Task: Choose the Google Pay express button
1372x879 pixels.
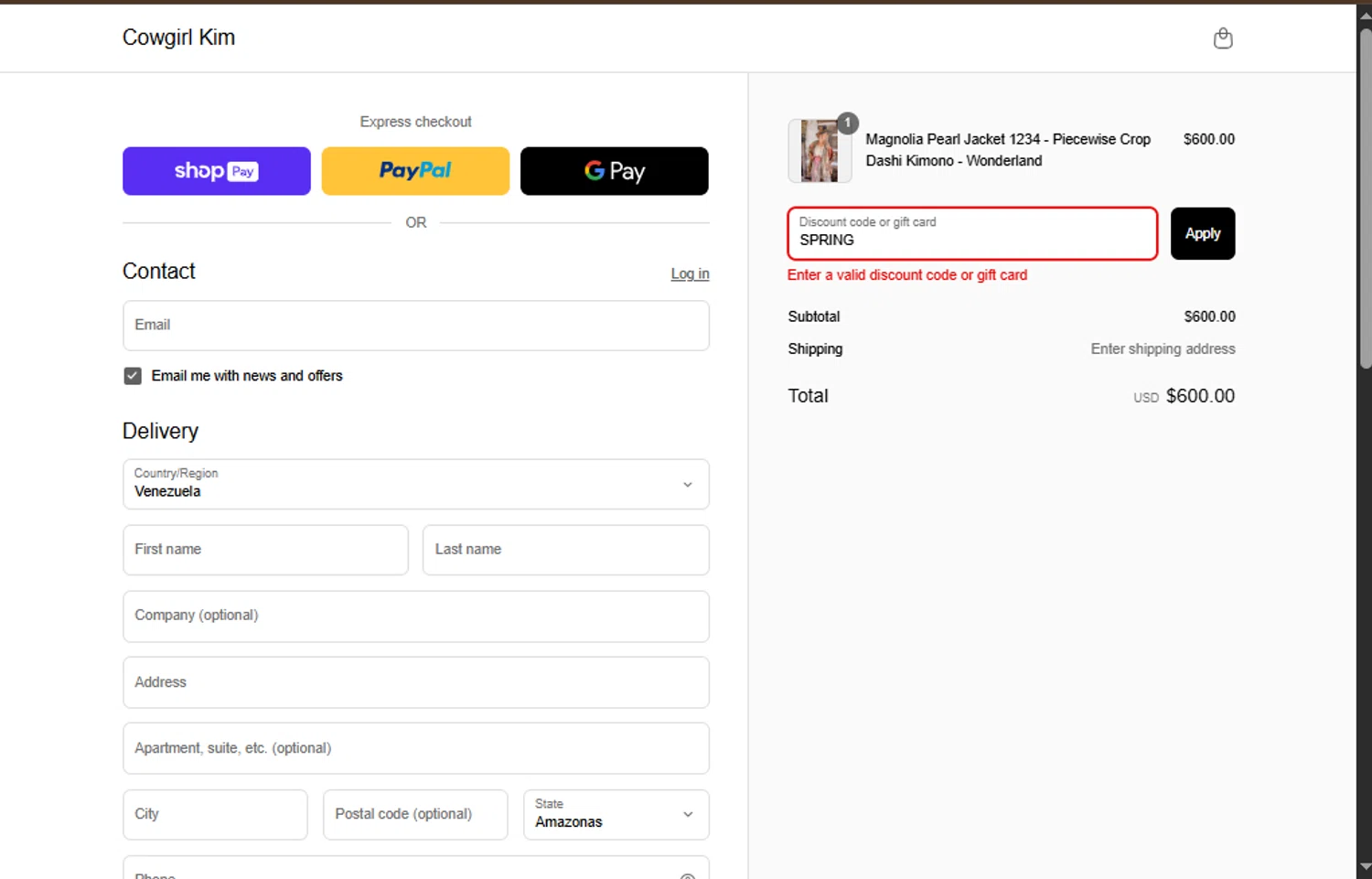Action: click(x=615, y=171)
